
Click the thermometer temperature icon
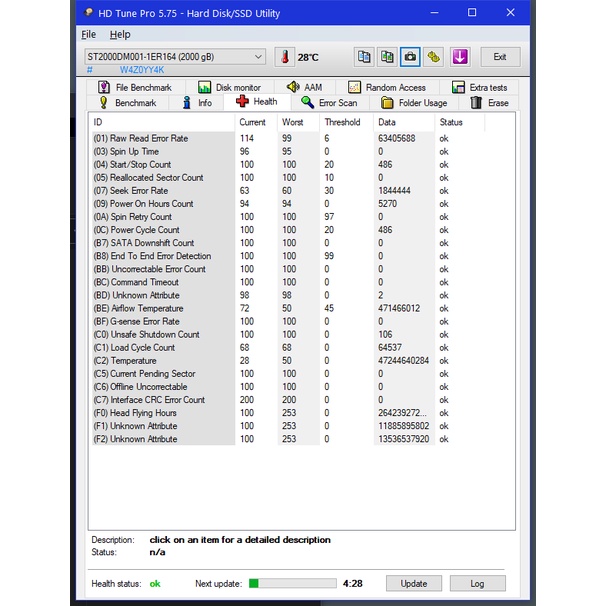[x=284, y=57]
